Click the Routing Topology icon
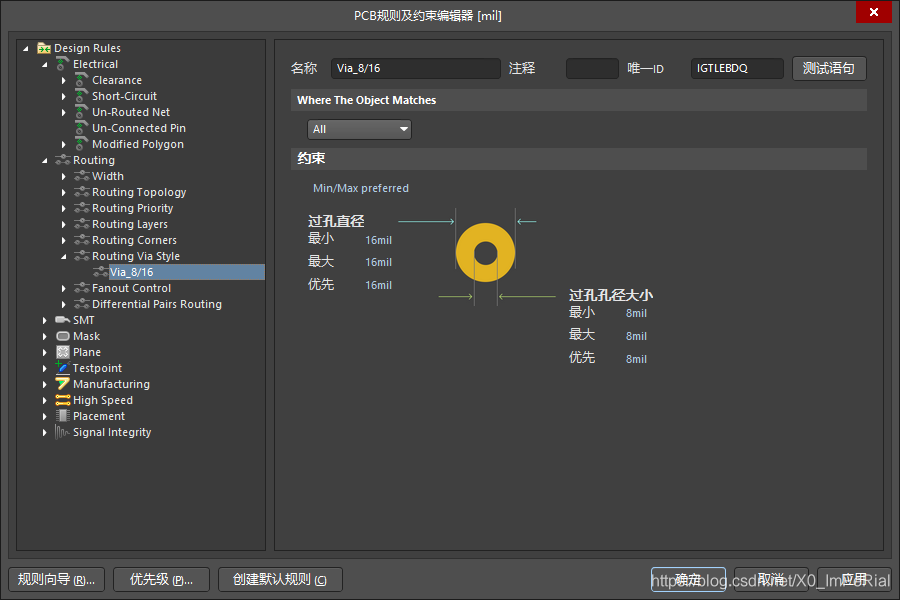The width and height of the screenshot is (900, 600). pyautogui.click(x=82, y=192)
